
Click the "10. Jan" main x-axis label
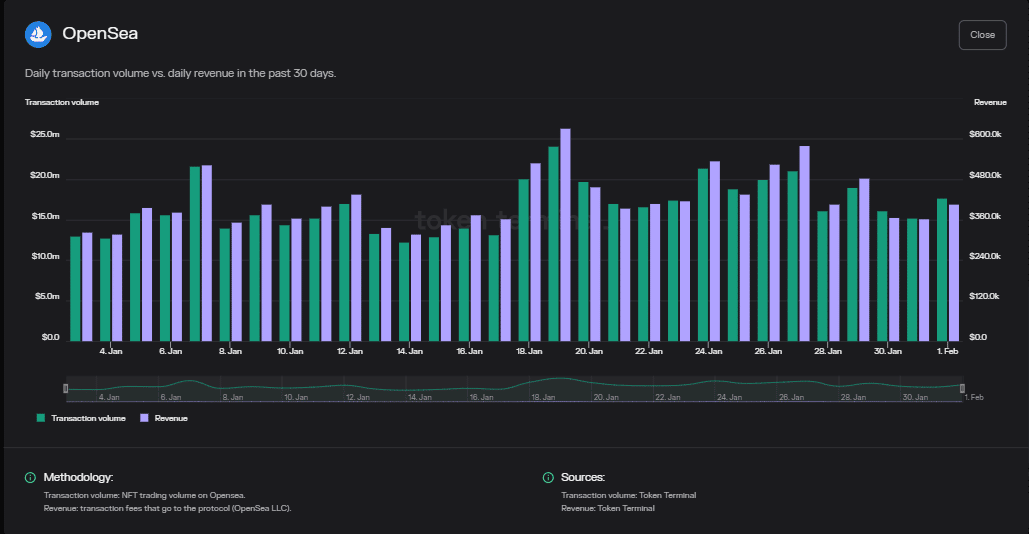(x=290, y=352)
